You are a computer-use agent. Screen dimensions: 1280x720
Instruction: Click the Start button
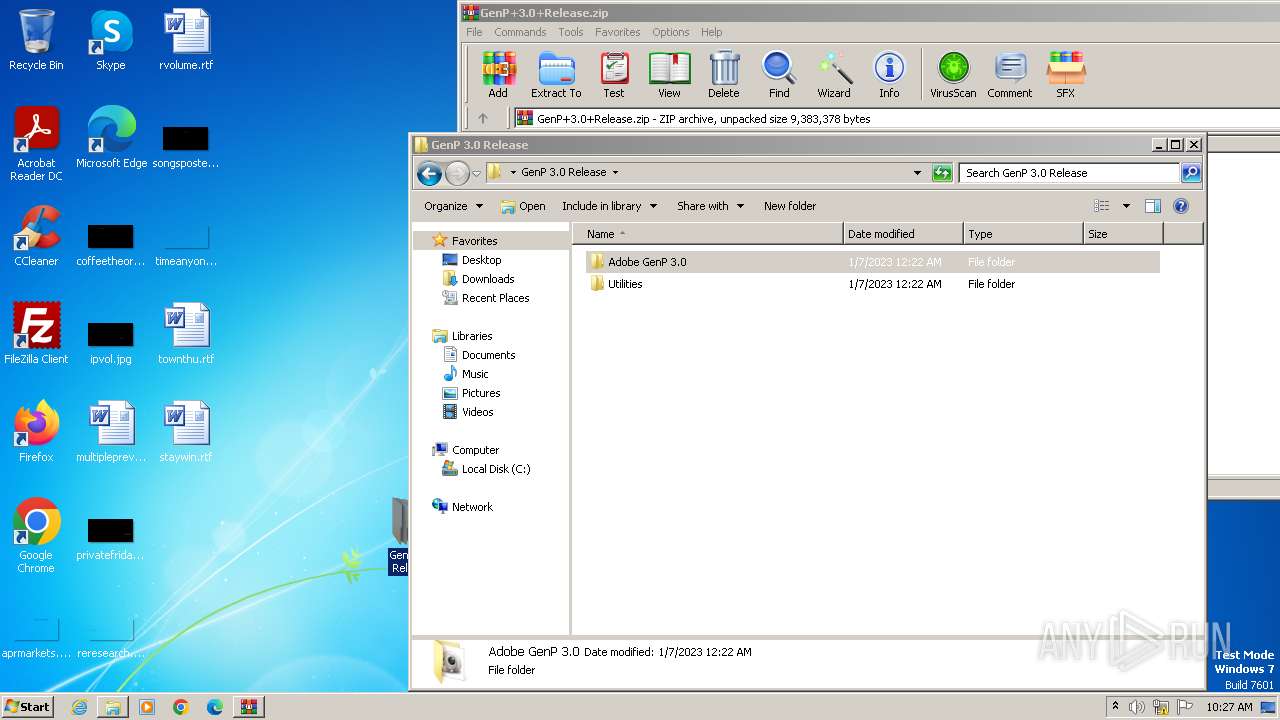28,706
